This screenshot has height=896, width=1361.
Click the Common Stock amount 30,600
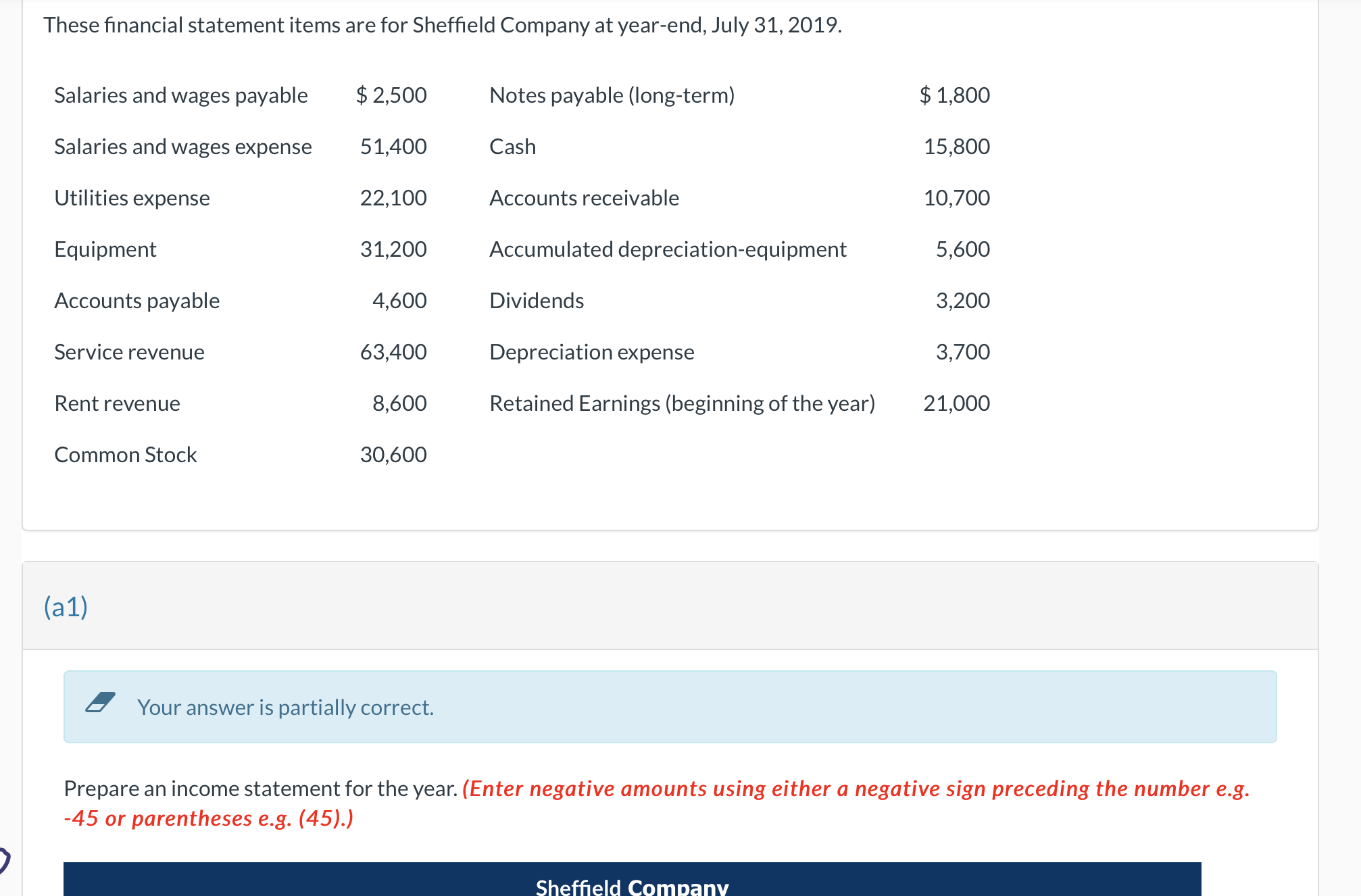tap(393, 455)
